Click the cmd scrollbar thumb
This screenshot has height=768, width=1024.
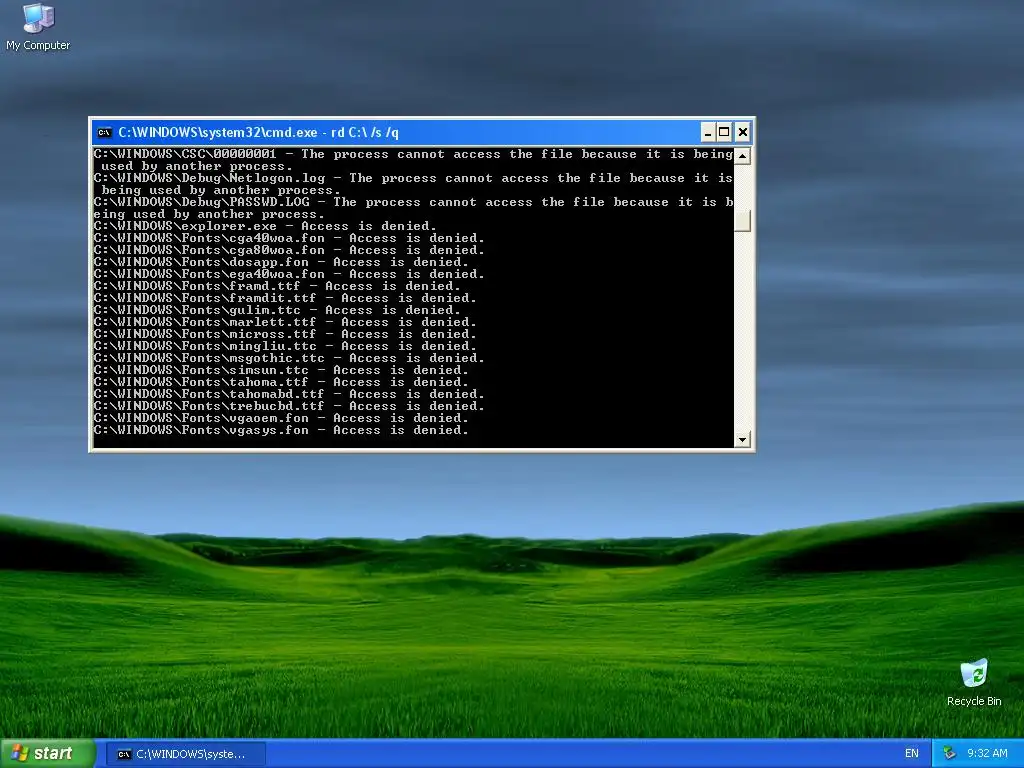[742, 221]
